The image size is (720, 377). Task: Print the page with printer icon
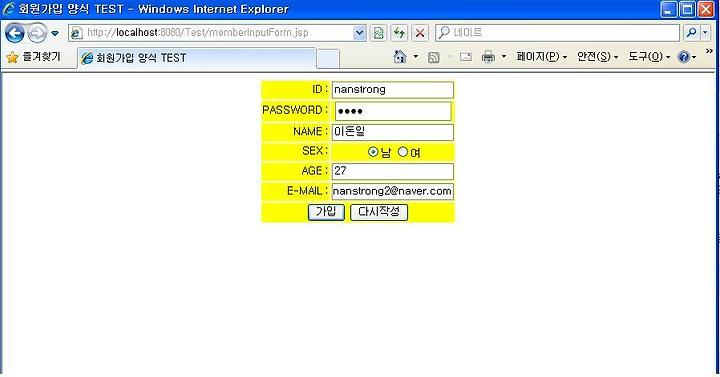[488, 57]
